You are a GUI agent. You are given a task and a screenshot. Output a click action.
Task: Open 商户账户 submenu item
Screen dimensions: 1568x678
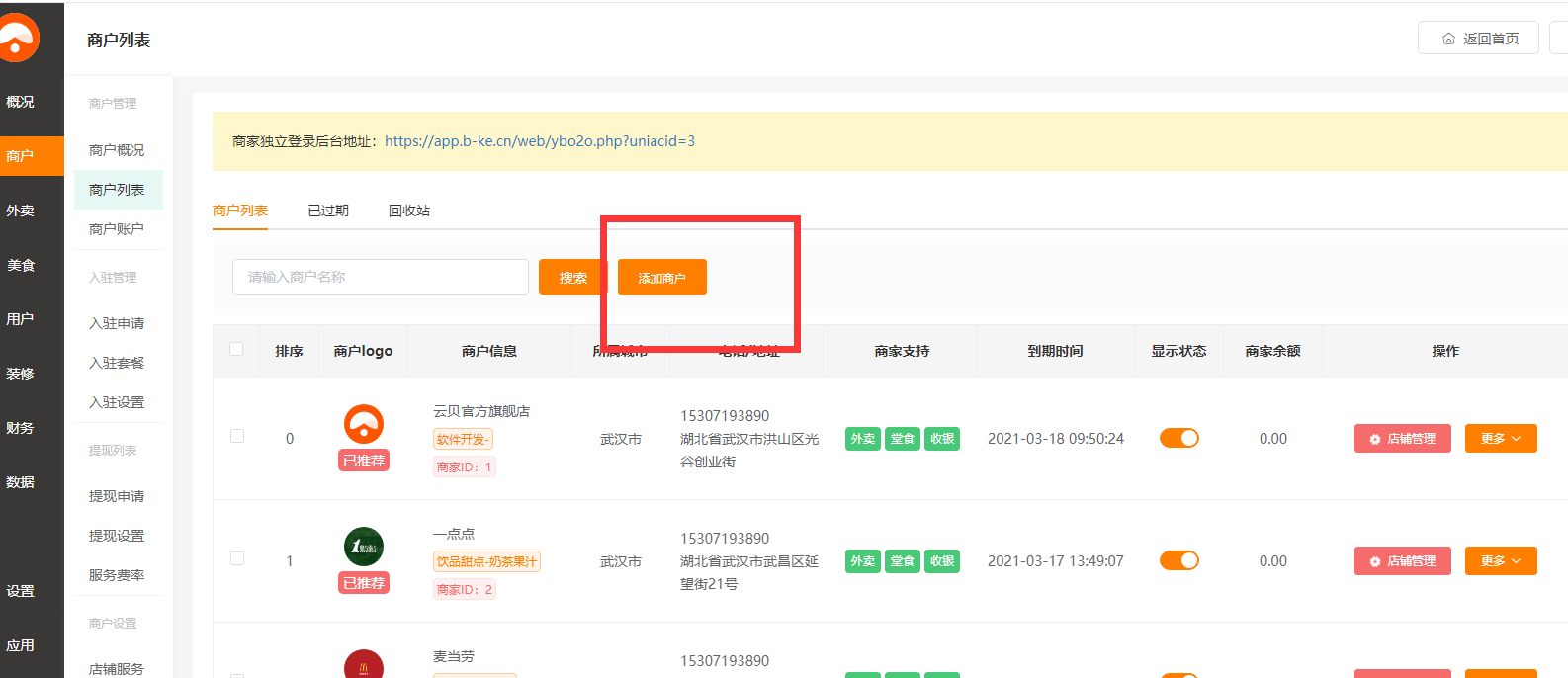tap(117, 229)
